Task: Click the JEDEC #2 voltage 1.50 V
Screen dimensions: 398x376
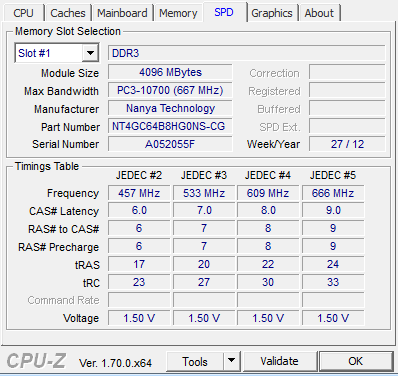Action: (x=139, y=318)
